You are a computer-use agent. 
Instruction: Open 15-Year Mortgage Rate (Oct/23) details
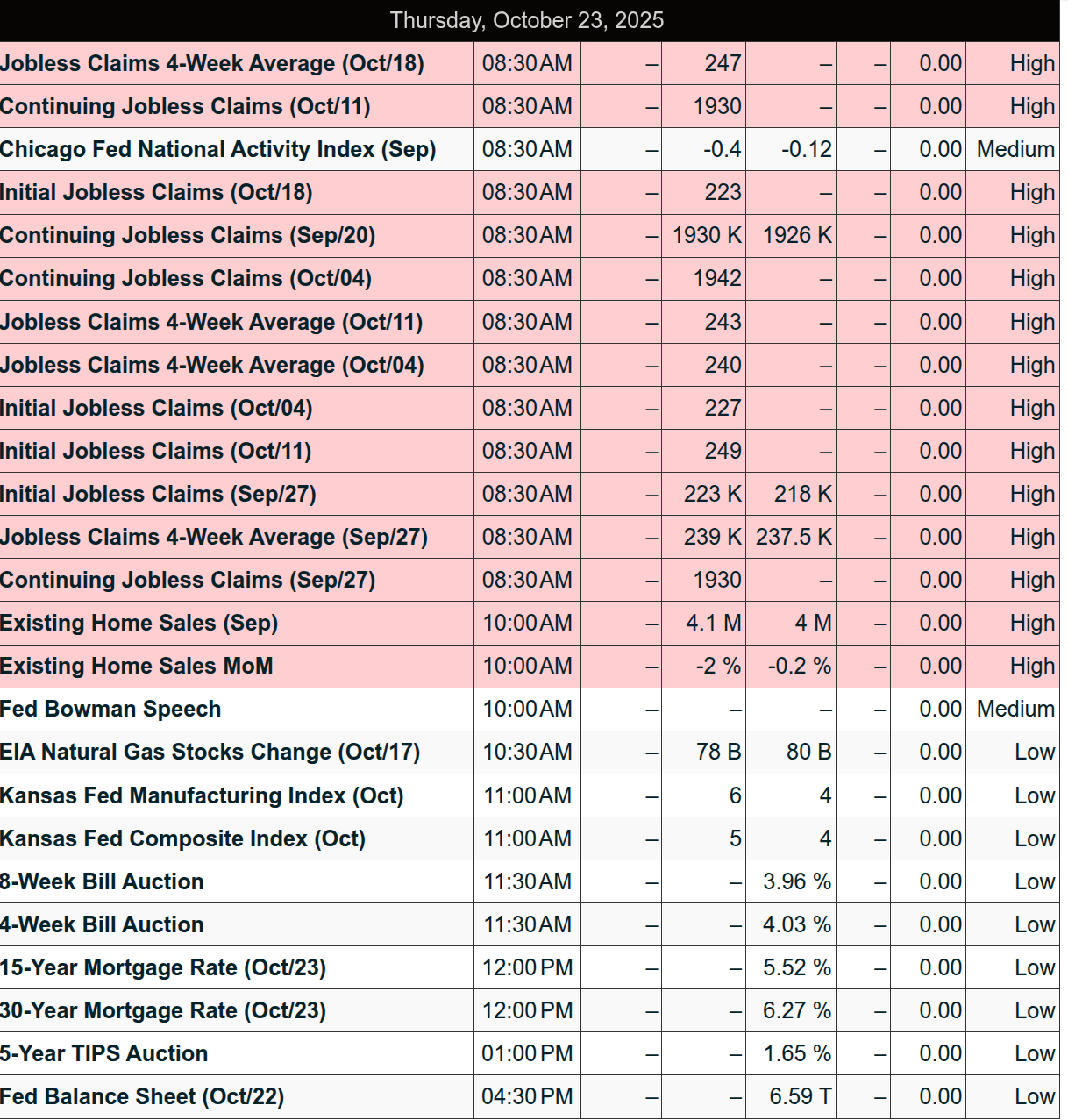(163, 968)
